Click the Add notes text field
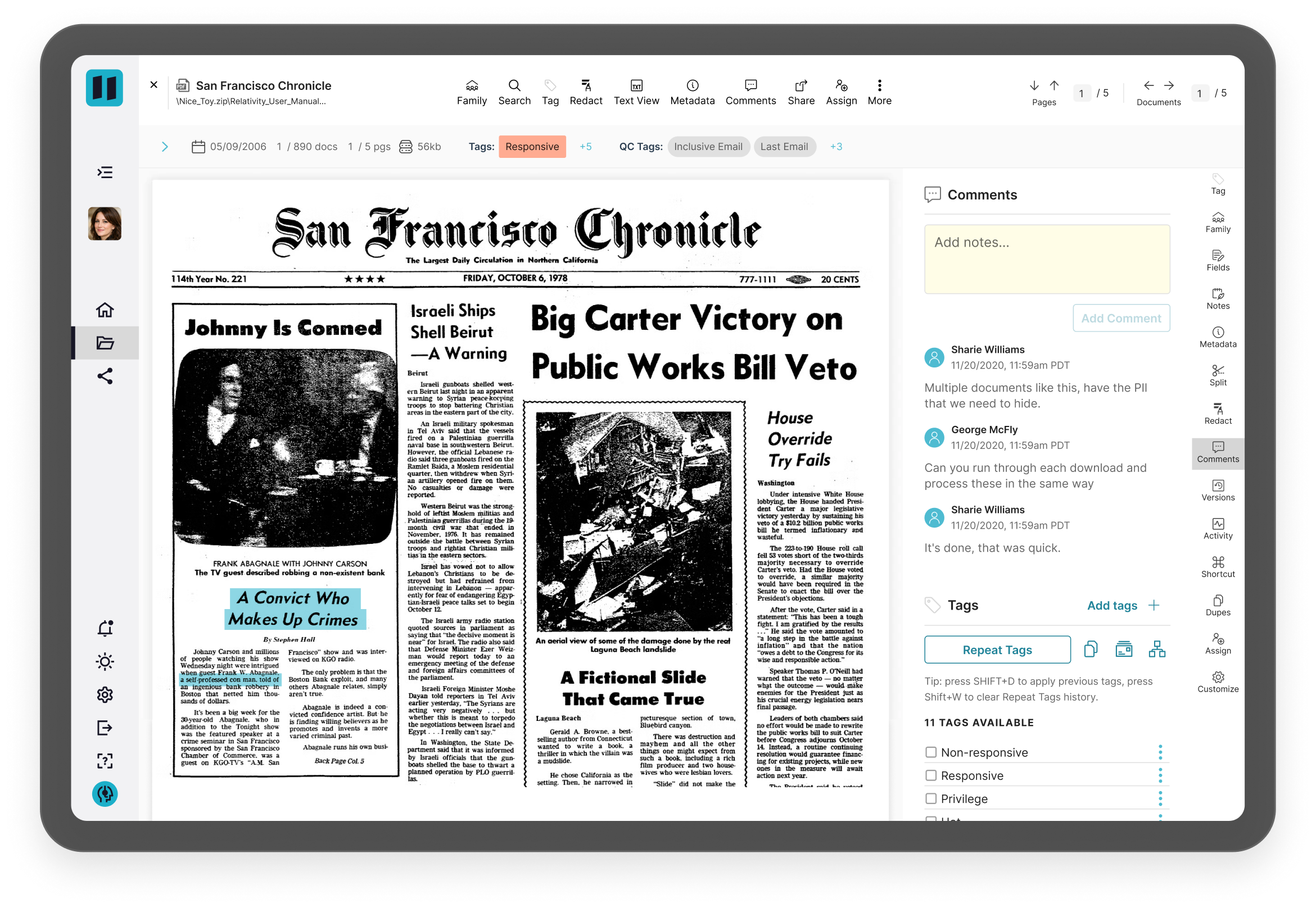The width and height of the screenshot is (1316, 908). coord(1046,260)
